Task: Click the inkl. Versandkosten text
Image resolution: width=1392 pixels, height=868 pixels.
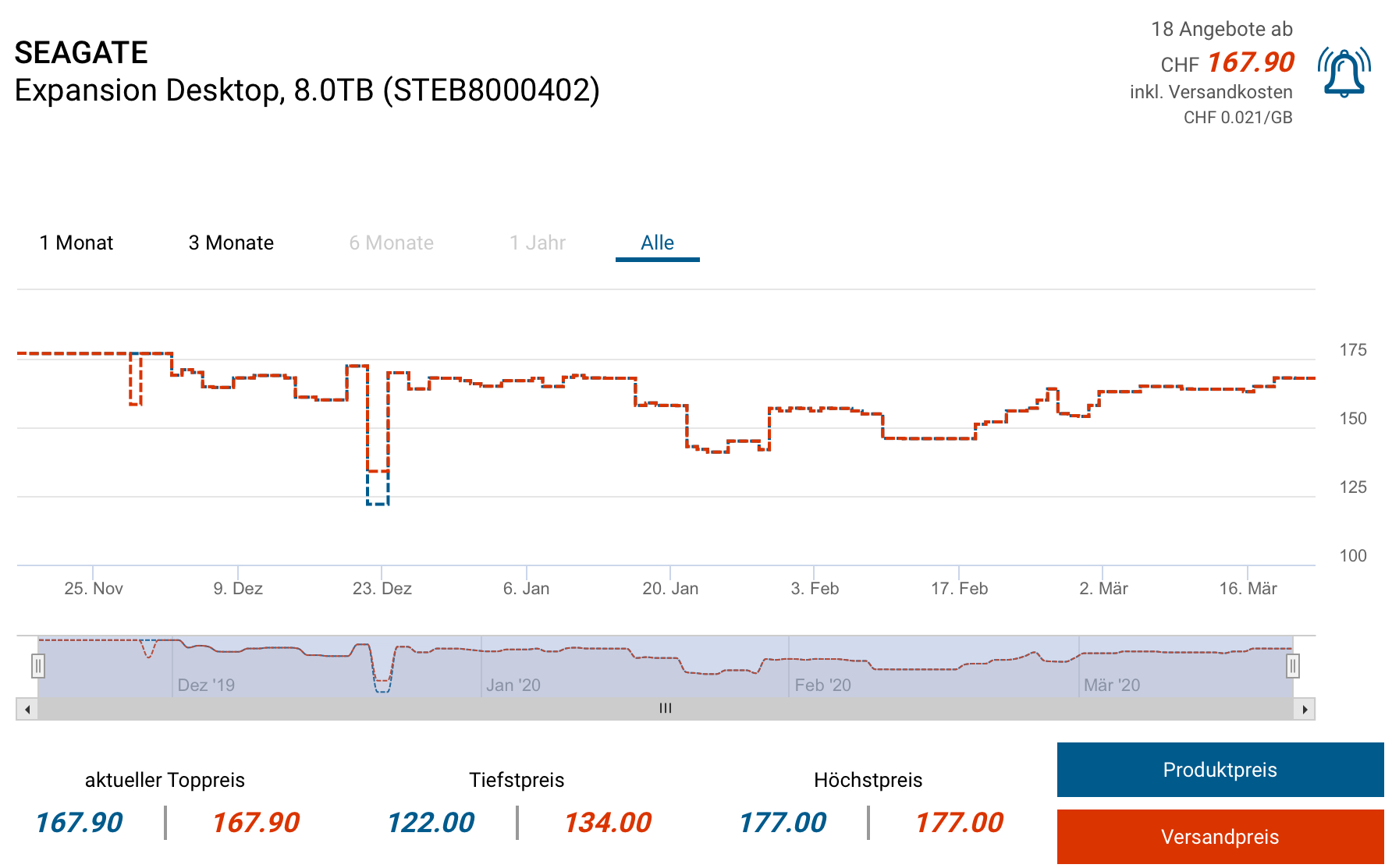Action: 1211,92
